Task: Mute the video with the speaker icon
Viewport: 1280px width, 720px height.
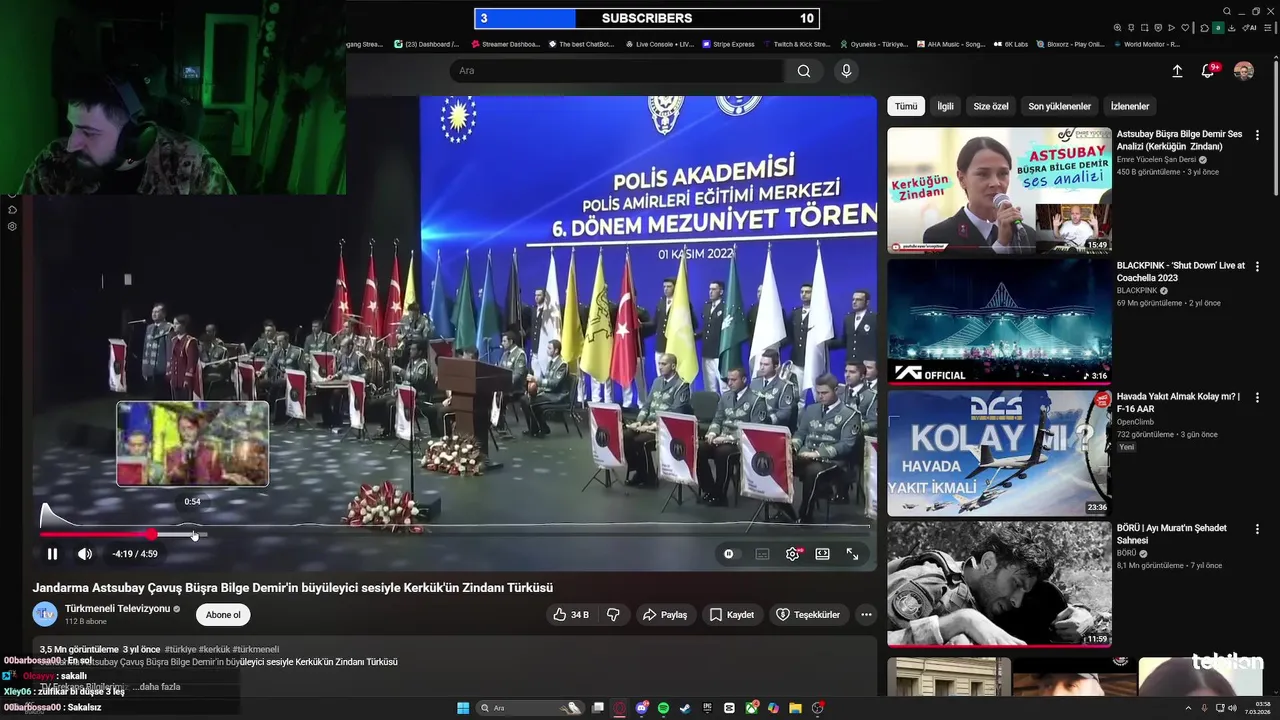Action: (x=85, y=554)
